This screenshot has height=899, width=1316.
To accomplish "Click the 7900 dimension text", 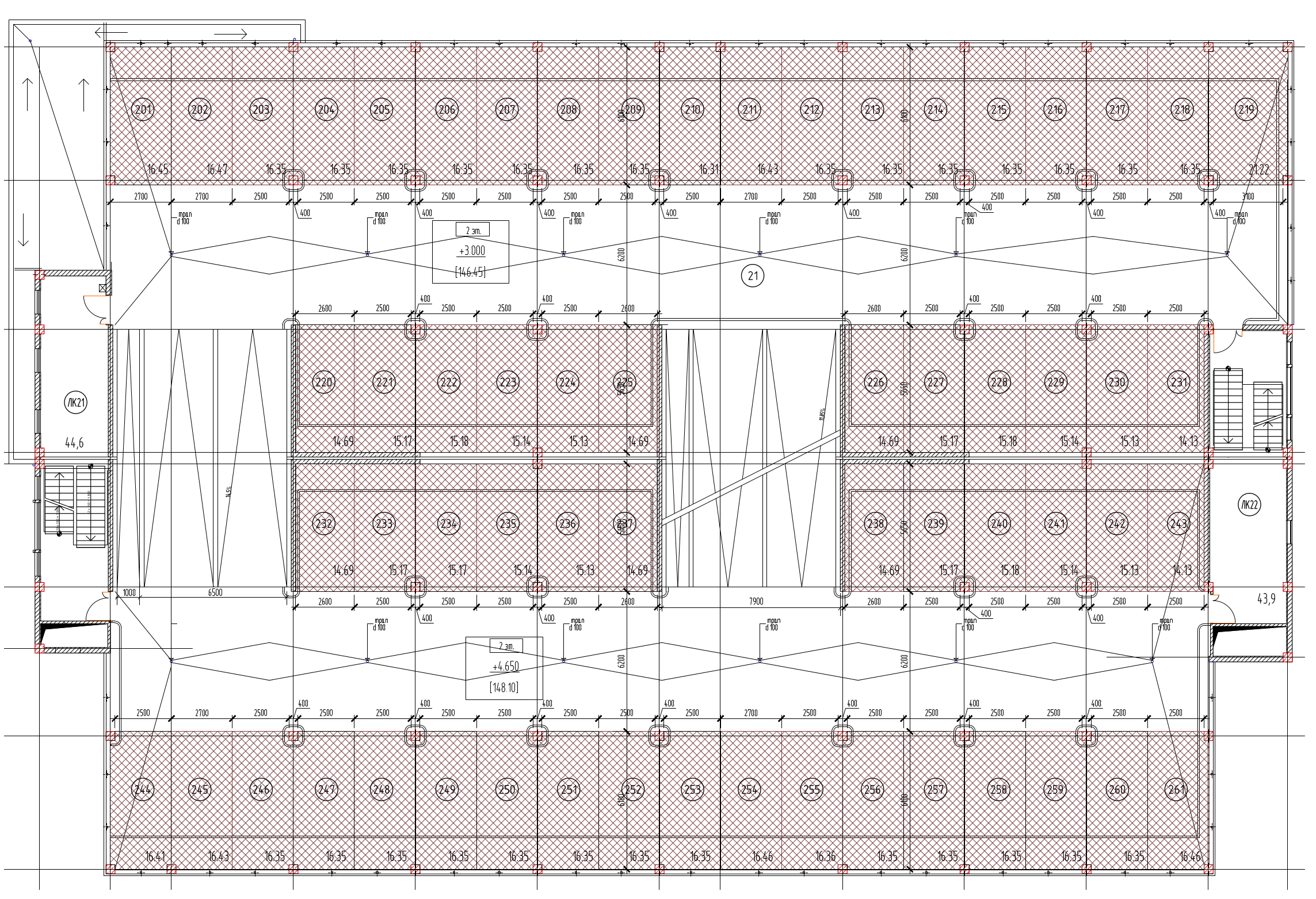I will 756,601.
